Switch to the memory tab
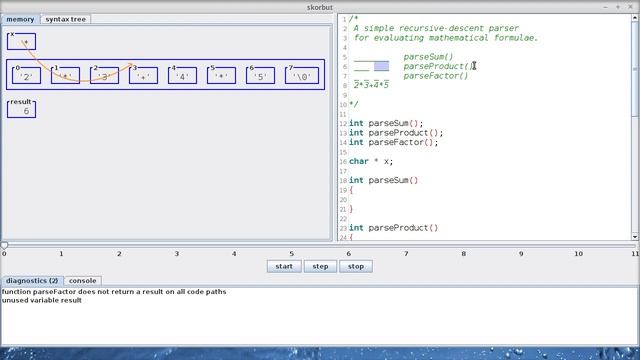This screenshot has height=360, width=640. coord(20,19)
